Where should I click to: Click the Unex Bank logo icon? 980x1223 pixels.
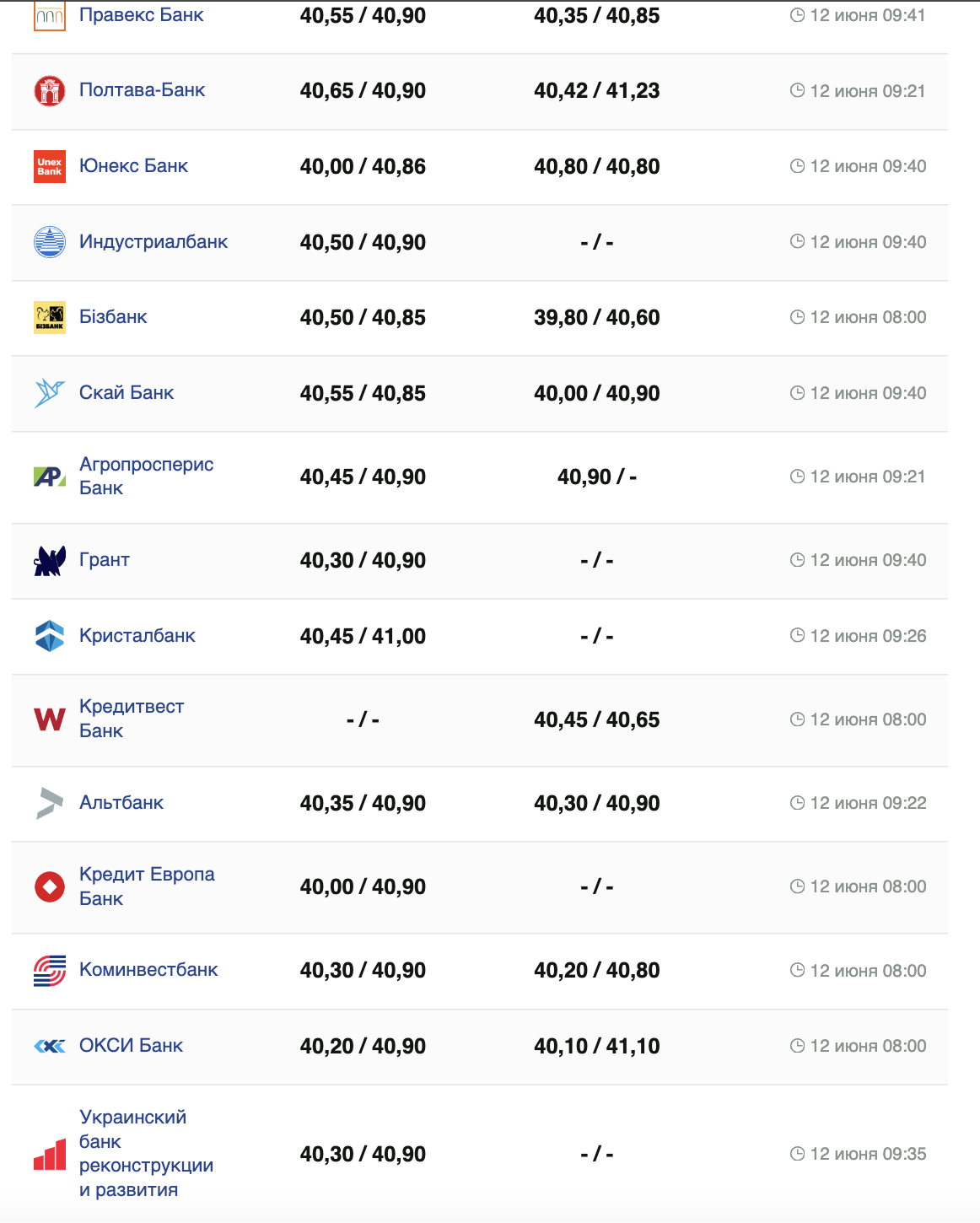pyautogui.click(x=50, y=166)
